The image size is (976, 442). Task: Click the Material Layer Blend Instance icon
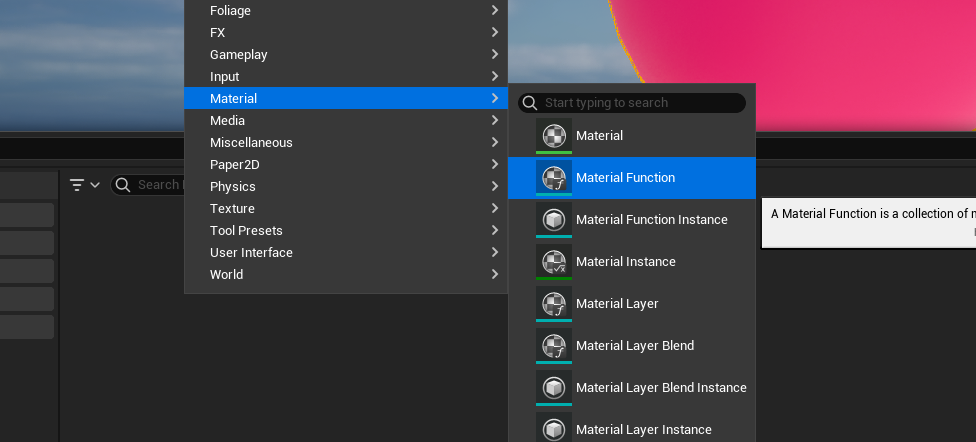click(x=553, y=388)
